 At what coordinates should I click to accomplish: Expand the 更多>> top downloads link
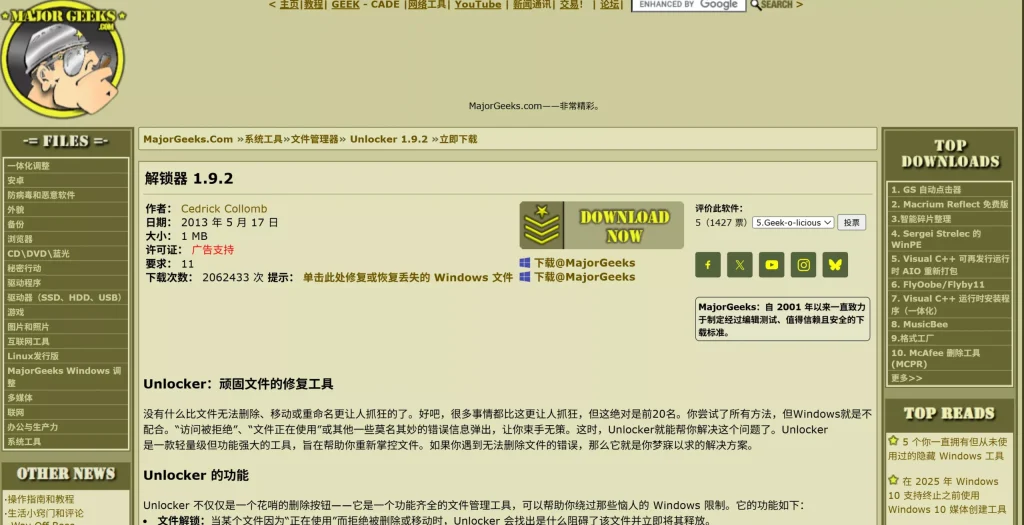pos(906,378)
